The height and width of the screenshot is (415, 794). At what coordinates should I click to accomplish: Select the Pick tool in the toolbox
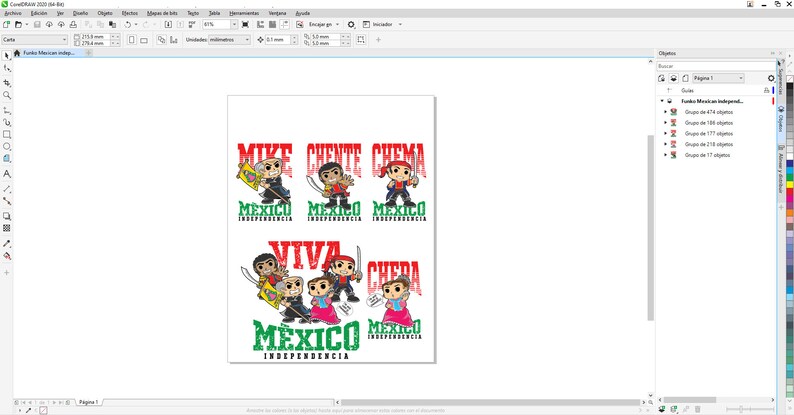click(7, 55)
